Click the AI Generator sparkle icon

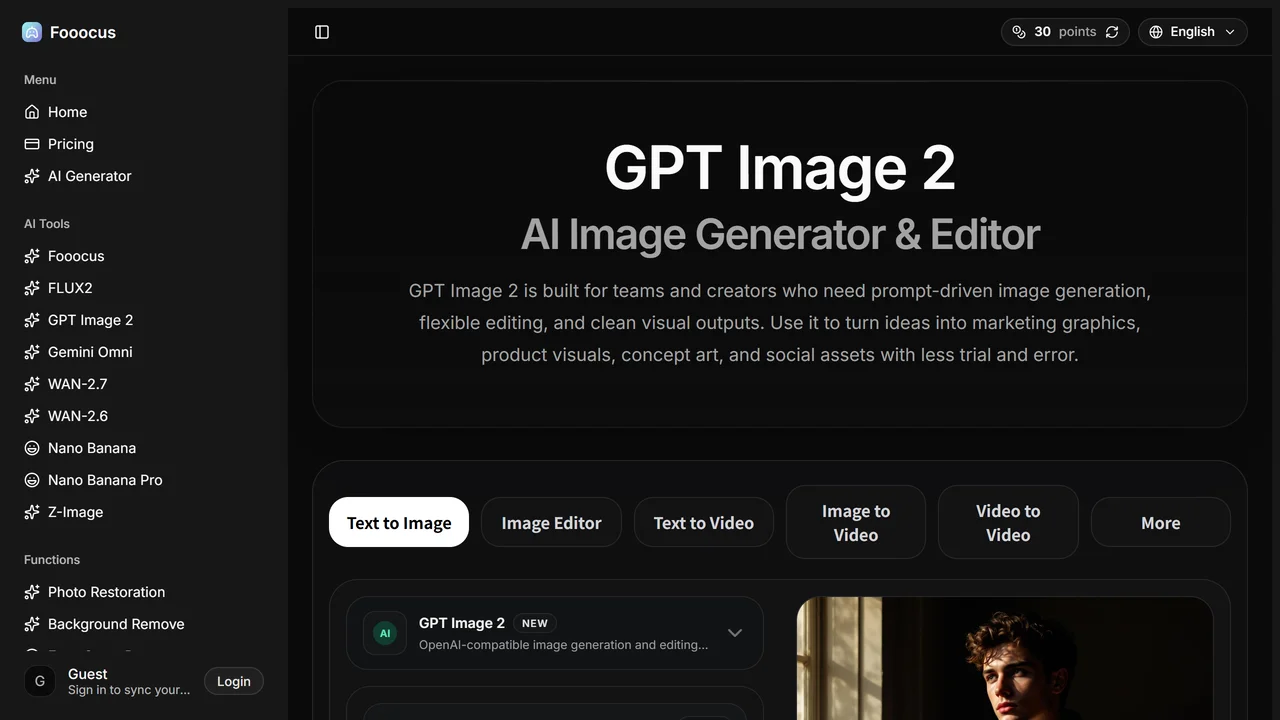32,176
